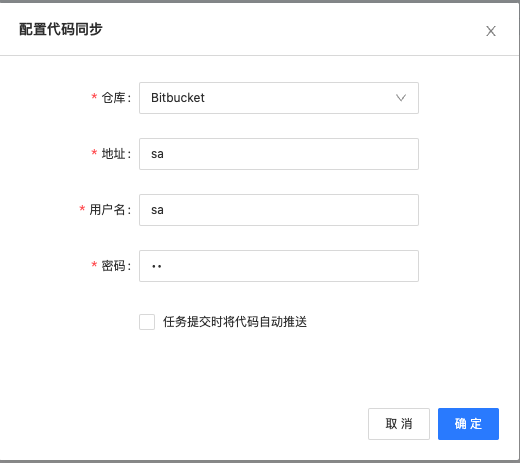The width and height of the screenshot is (520, 463).
Task: Confirm with the blue 确定 button
Action: pos(468,424)
